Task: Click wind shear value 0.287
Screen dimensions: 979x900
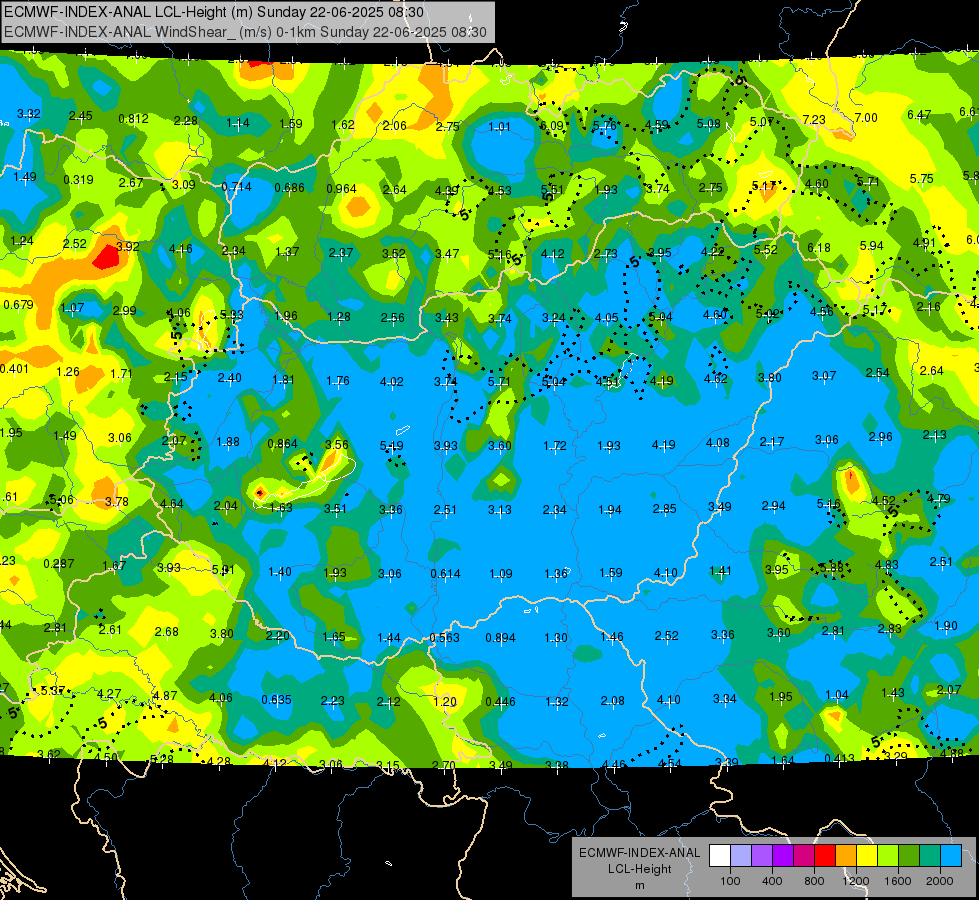Action: coord(59,564)
